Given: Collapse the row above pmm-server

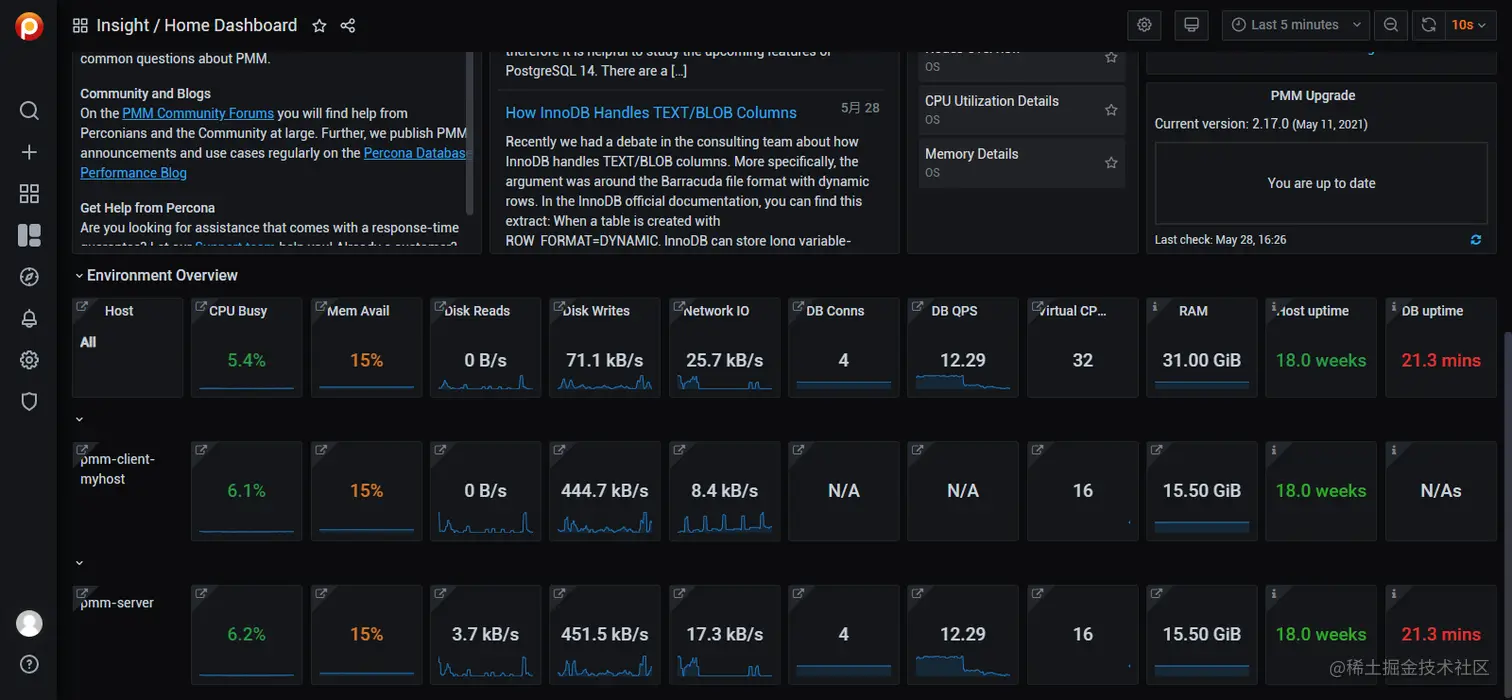Looking at the screenshot, I should [x=79, y=563].
